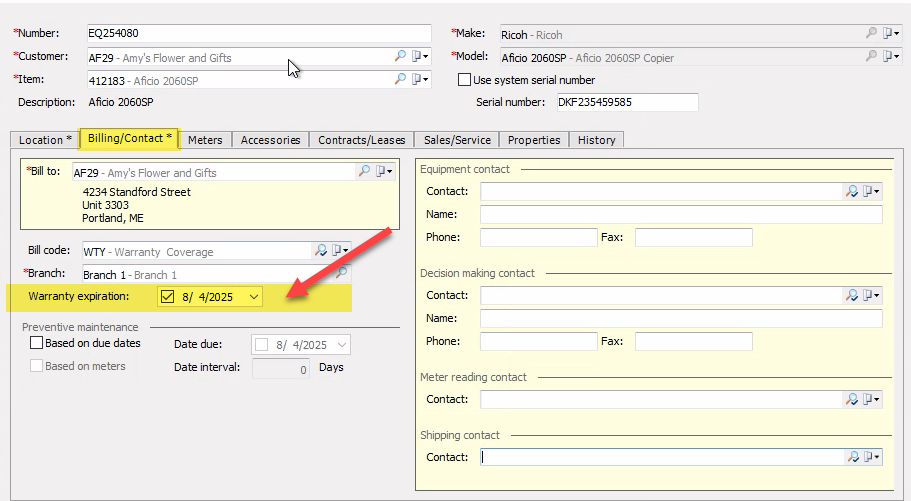This screenshot has height=501, width=911.
Task: Open the Meters tab
Action: coord(205,140)
